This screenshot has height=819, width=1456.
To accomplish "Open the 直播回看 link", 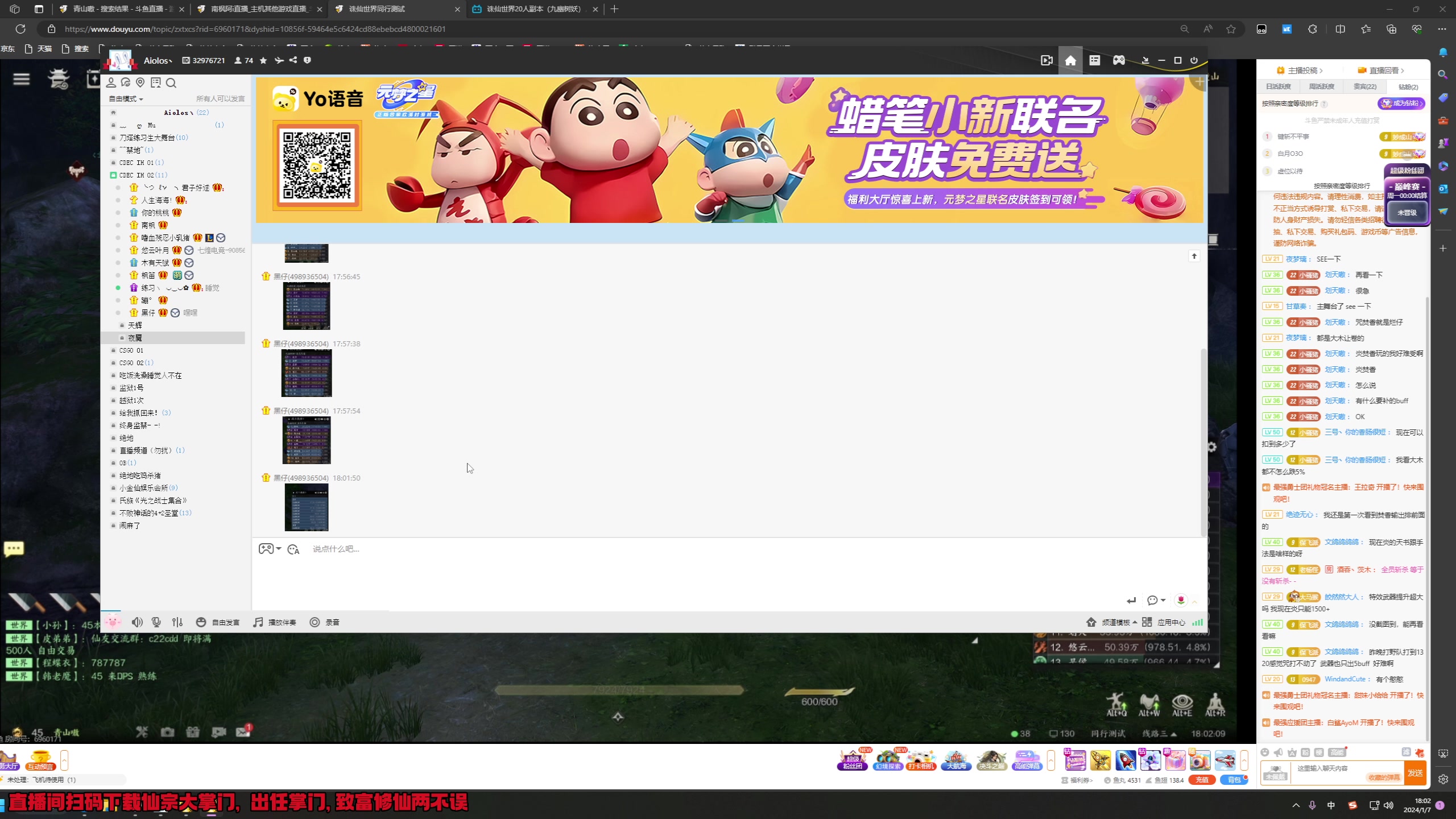I will tap(1381, 71).
